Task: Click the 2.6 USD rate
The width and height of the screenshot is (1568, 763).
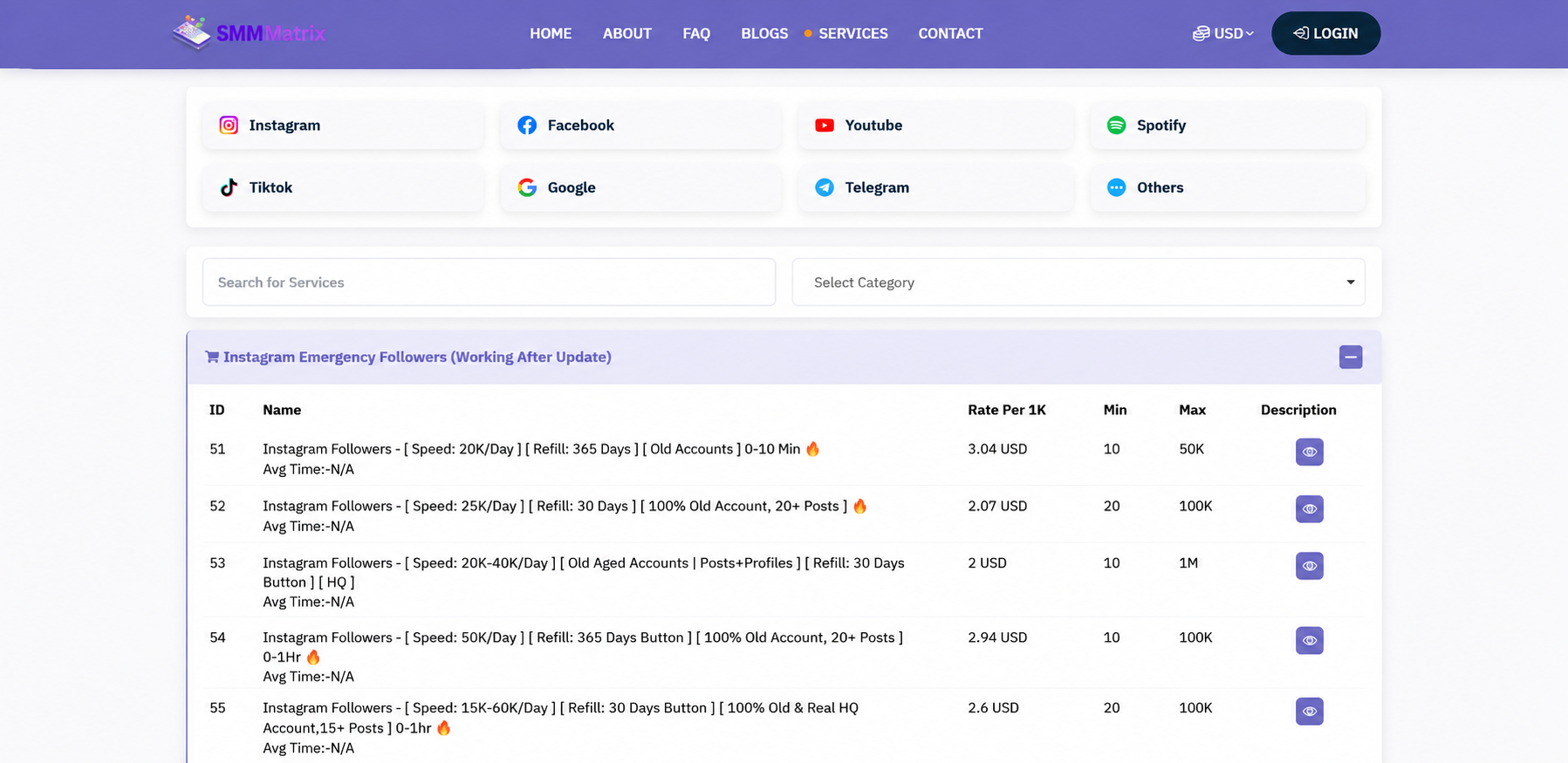Action: click(x=993, y=708)
